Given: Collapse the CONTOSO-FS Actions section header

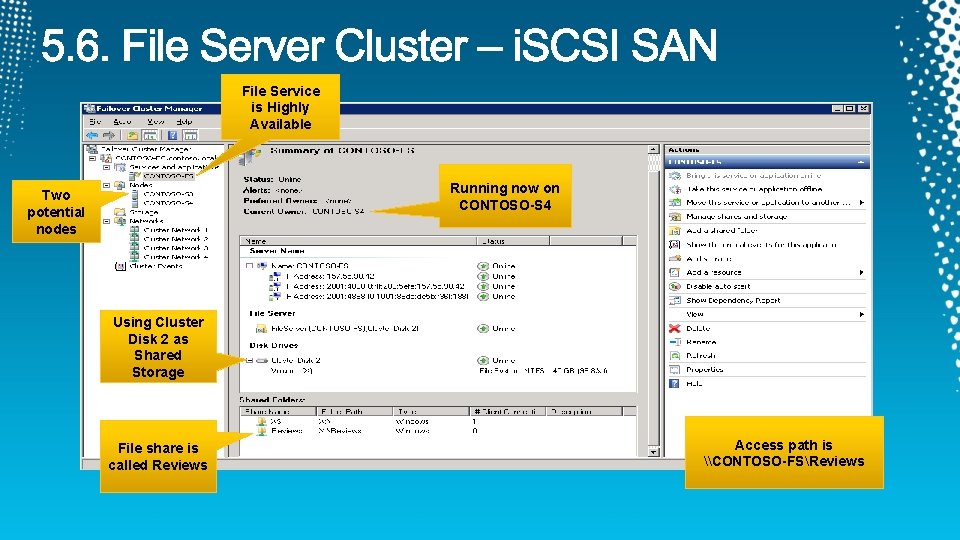Looking at the screenshot, I should [x=861, y=162].
